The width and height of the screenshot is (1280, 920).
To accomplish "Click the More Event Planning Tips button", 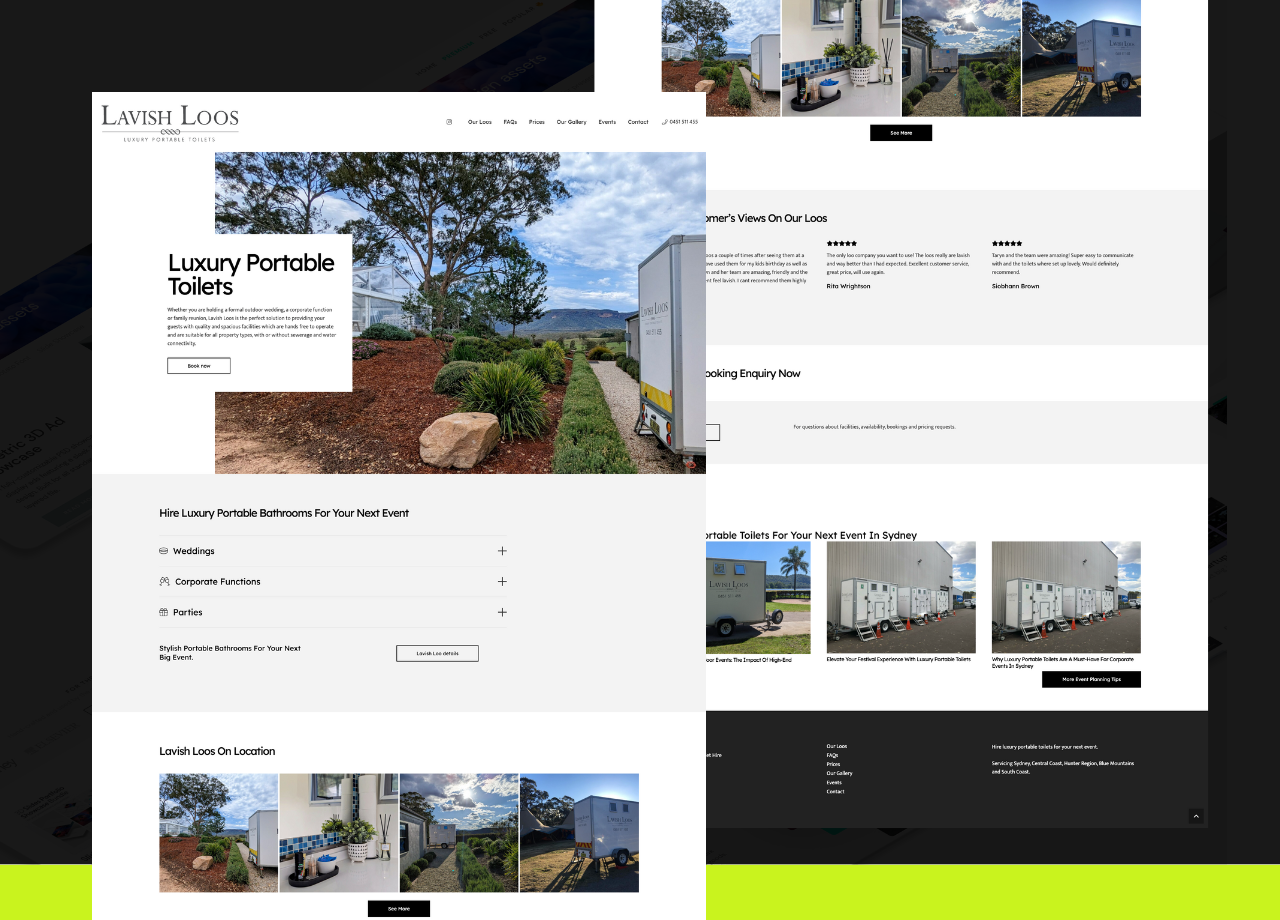I will click(1091, 679).
